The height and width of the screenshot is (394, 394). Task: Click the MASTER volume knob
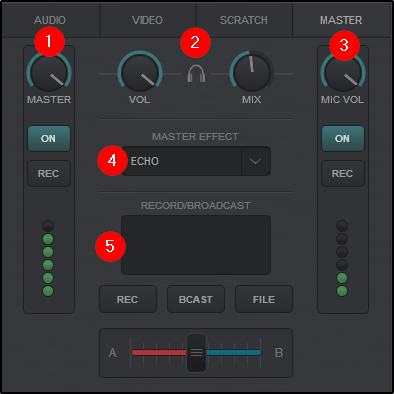click(49, 73)
